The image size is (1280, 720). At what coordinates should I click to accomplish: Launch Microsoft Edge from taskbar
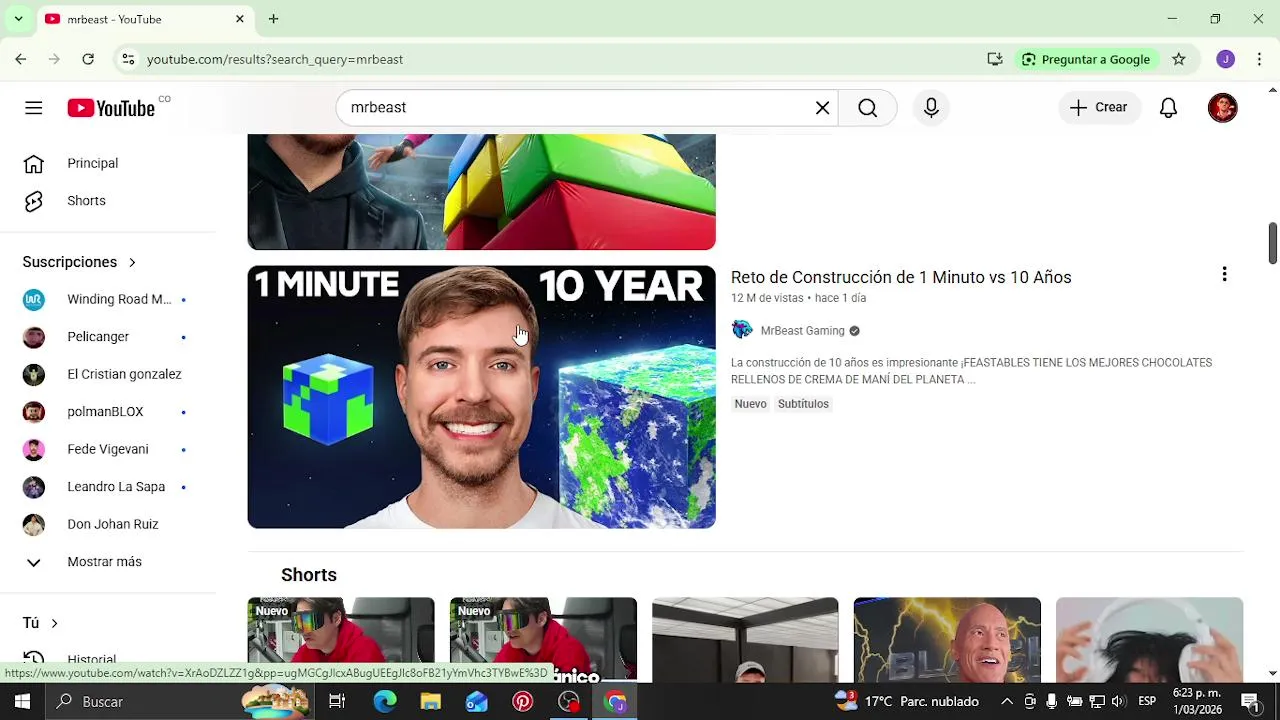click(385, 702)
